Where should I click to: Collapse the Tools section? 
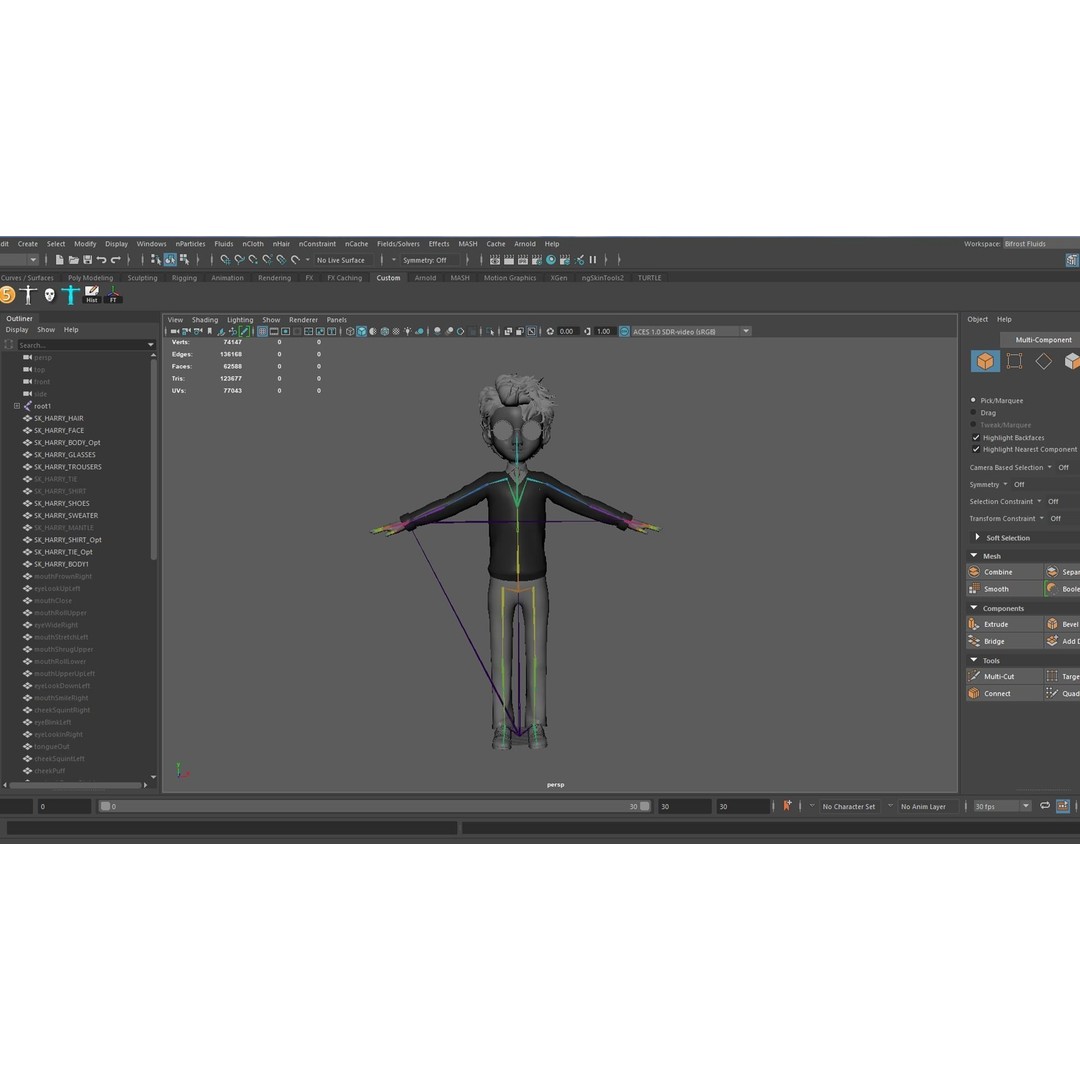pos(974,660)
